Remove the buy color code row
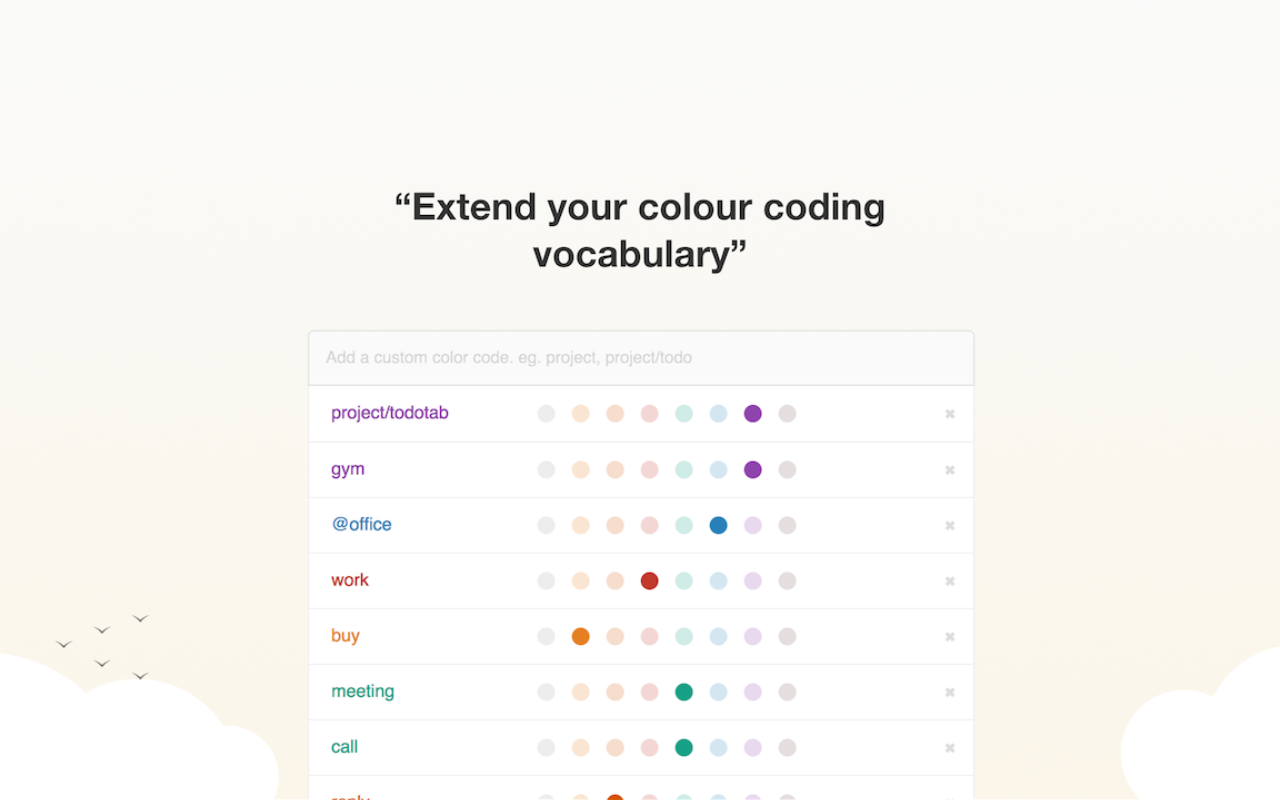This screenshot has width=1280, height=800. tap(950, 637)
